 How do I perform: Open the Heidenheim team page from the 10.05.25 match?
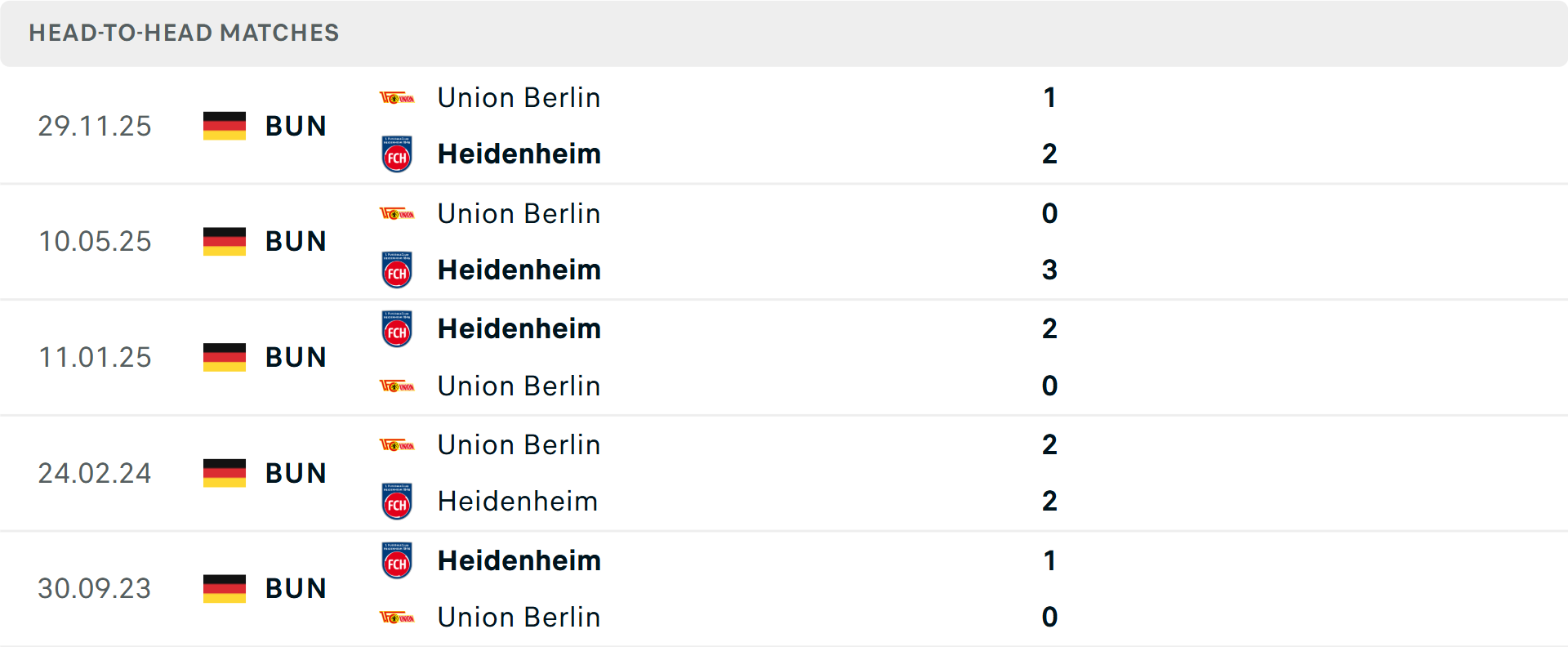[x=519, y=270]
